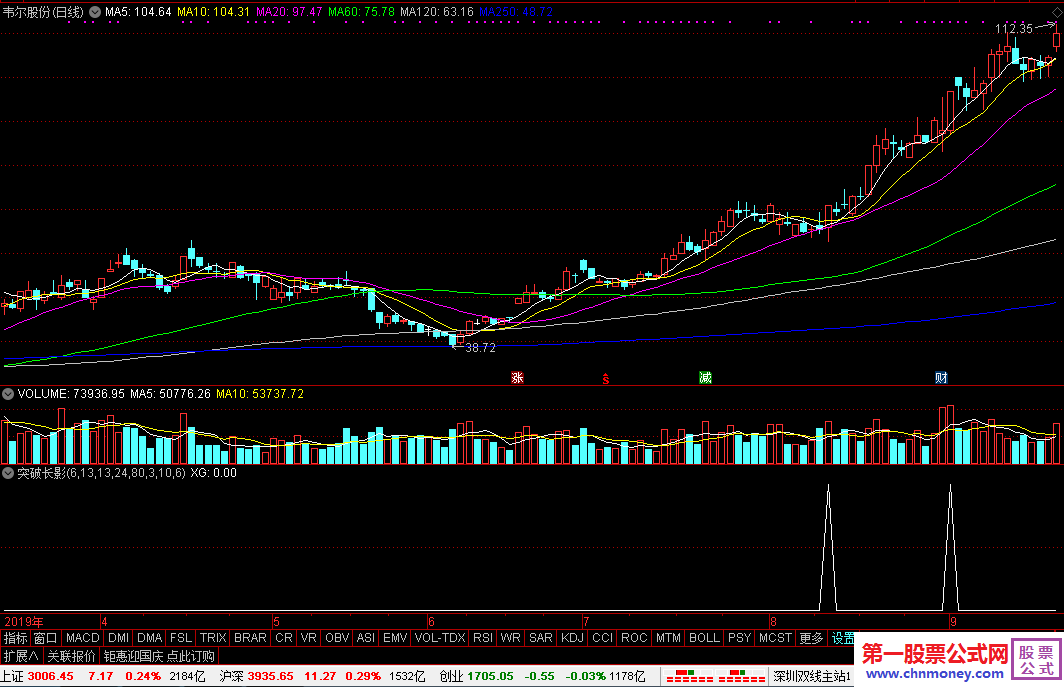Screen dimensions: 1064x687
Task: Open the 指标 tab
Action: pos(15,638)
